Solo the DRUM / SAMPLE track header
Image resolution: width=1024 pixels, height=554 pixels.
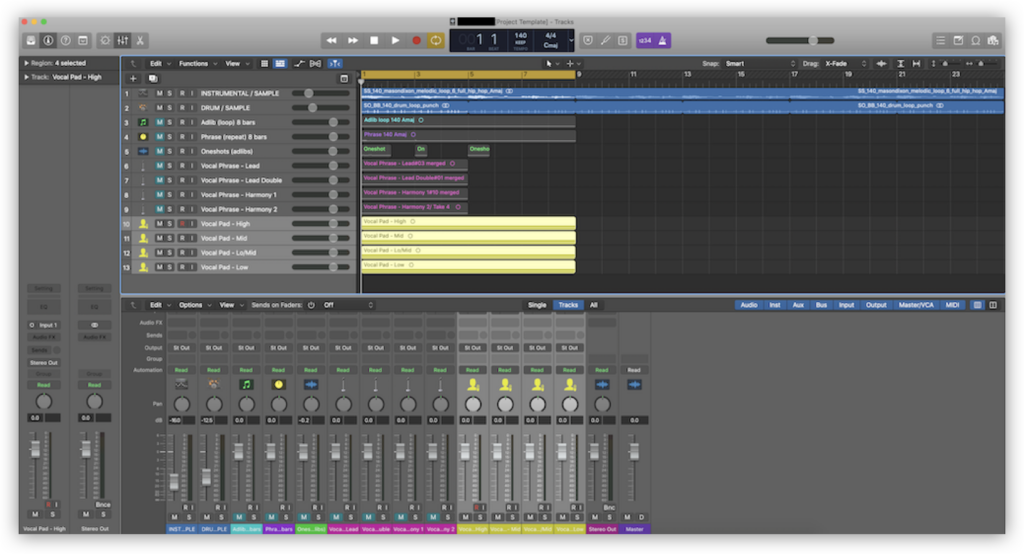170,108
